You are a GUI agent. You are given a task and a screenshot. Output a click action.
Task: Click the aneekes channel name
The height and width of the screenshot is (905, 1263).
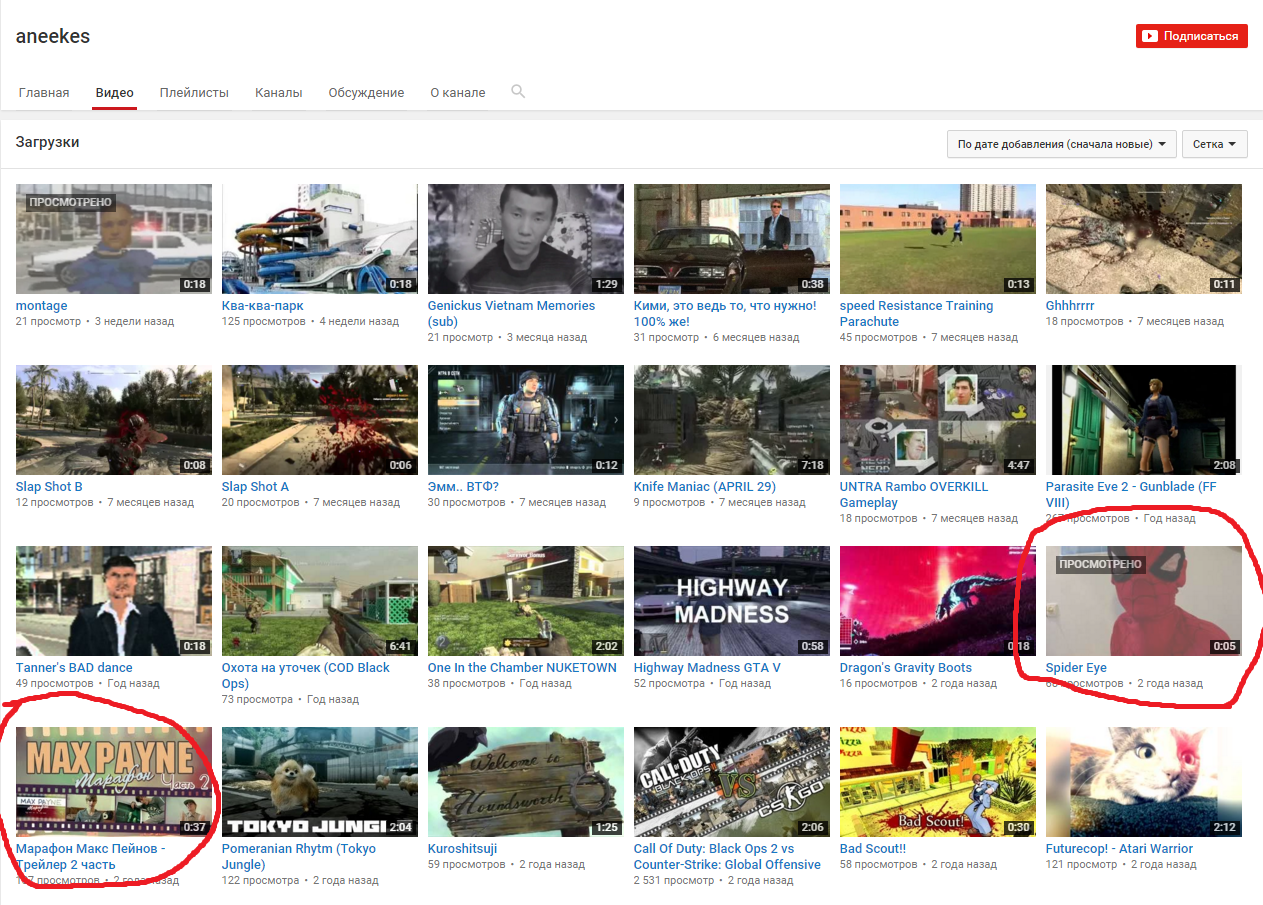[x=53, y=36]
